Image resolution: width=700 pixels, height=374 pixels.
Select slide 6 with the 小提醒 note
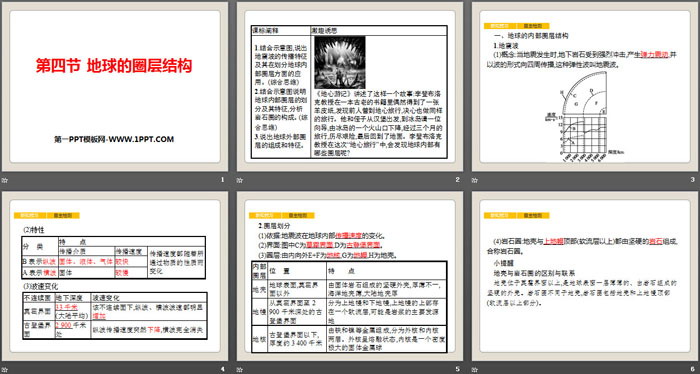(585, 276)
